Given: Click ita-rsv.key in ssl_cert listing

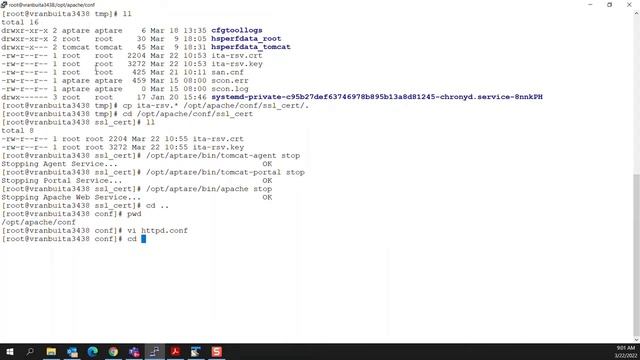Looking at the screenshot, I should coord(218,147).
